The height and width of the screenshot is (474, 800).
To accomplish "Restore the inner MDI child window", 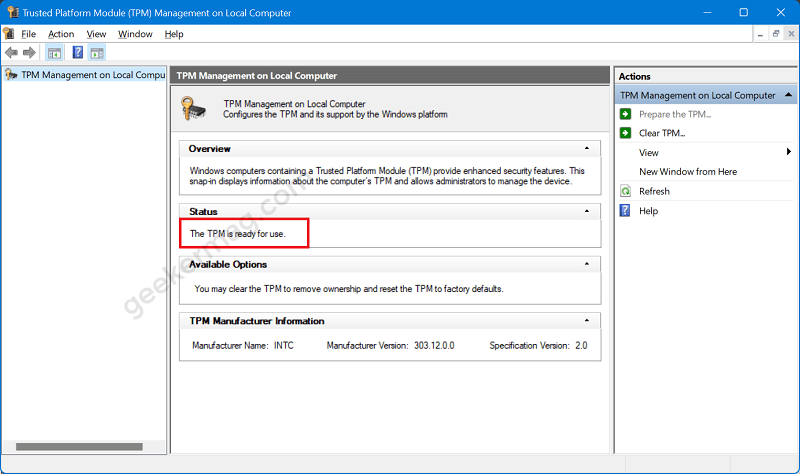I will (776, 34).
